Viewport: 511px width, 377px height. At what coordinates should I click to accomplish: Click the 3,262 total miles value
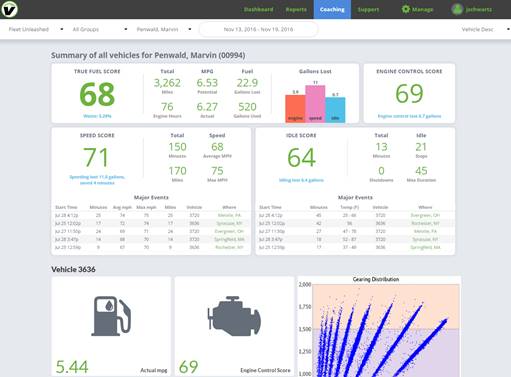point(167,83)
